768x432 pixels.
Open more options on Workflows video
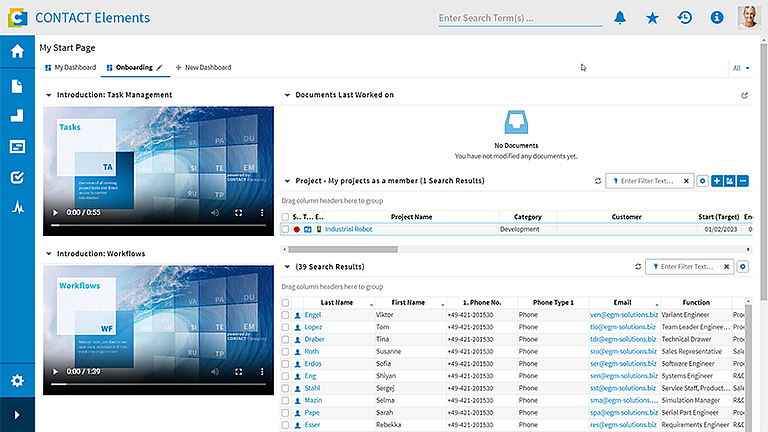pos(262,372)
